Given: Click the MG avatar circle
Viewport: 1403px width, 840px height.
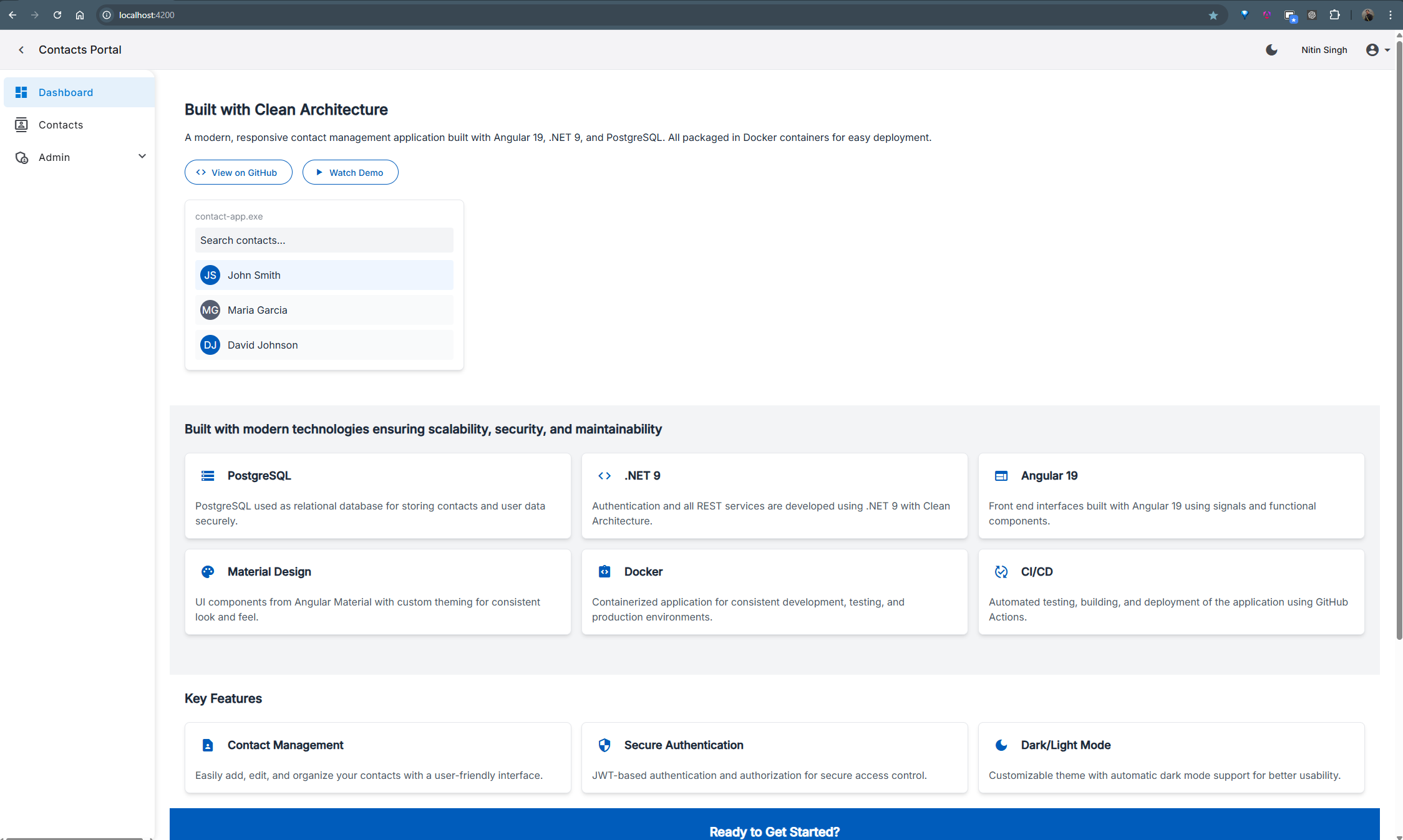Looking at the screenshot, I should [210, 310].
